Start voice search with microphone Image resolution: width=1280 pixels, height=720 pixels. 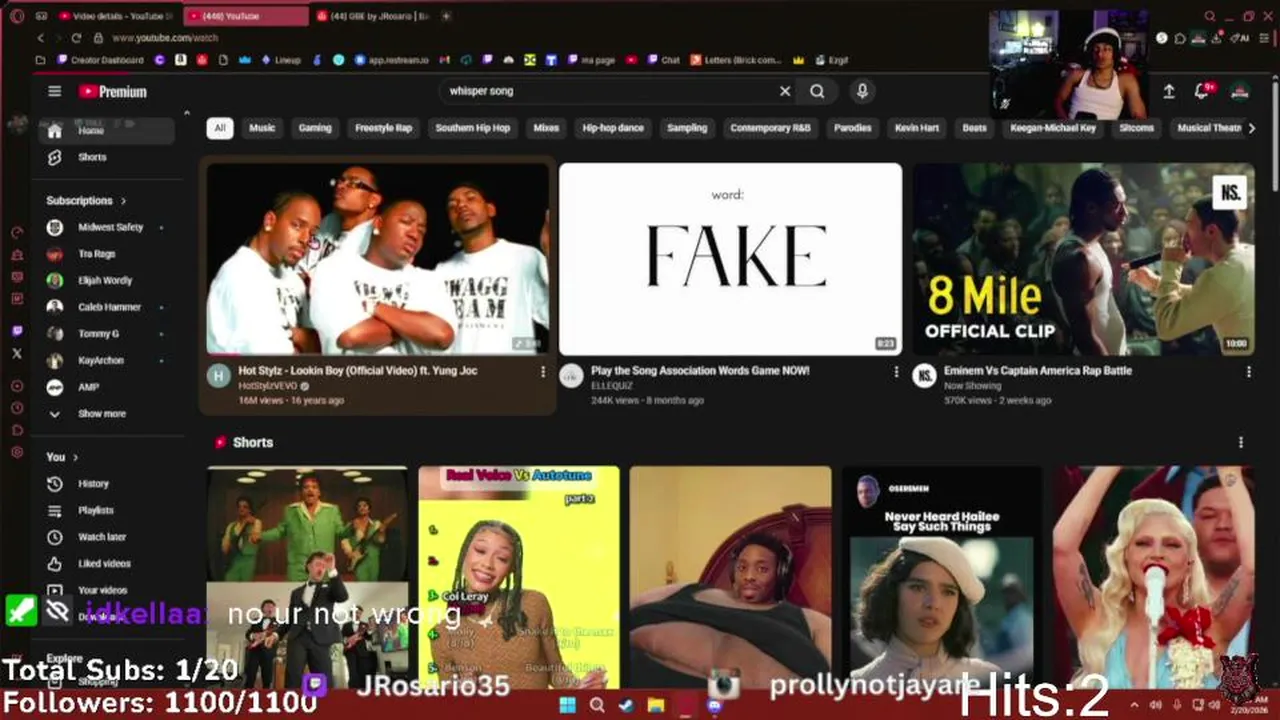pos(862,91)
